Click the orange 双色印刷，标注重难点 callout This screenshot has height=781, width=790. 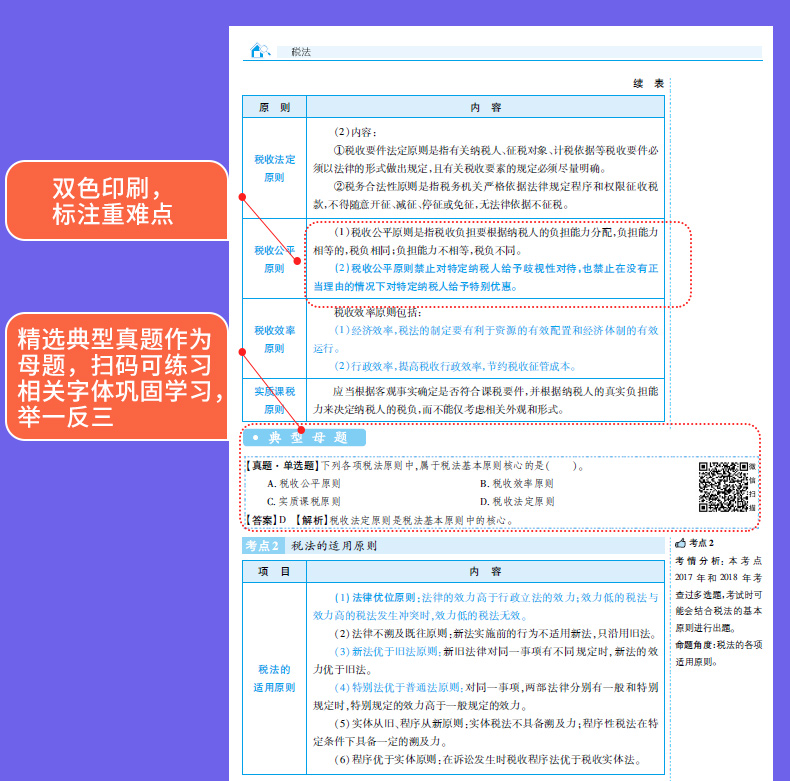pos(117,201)
